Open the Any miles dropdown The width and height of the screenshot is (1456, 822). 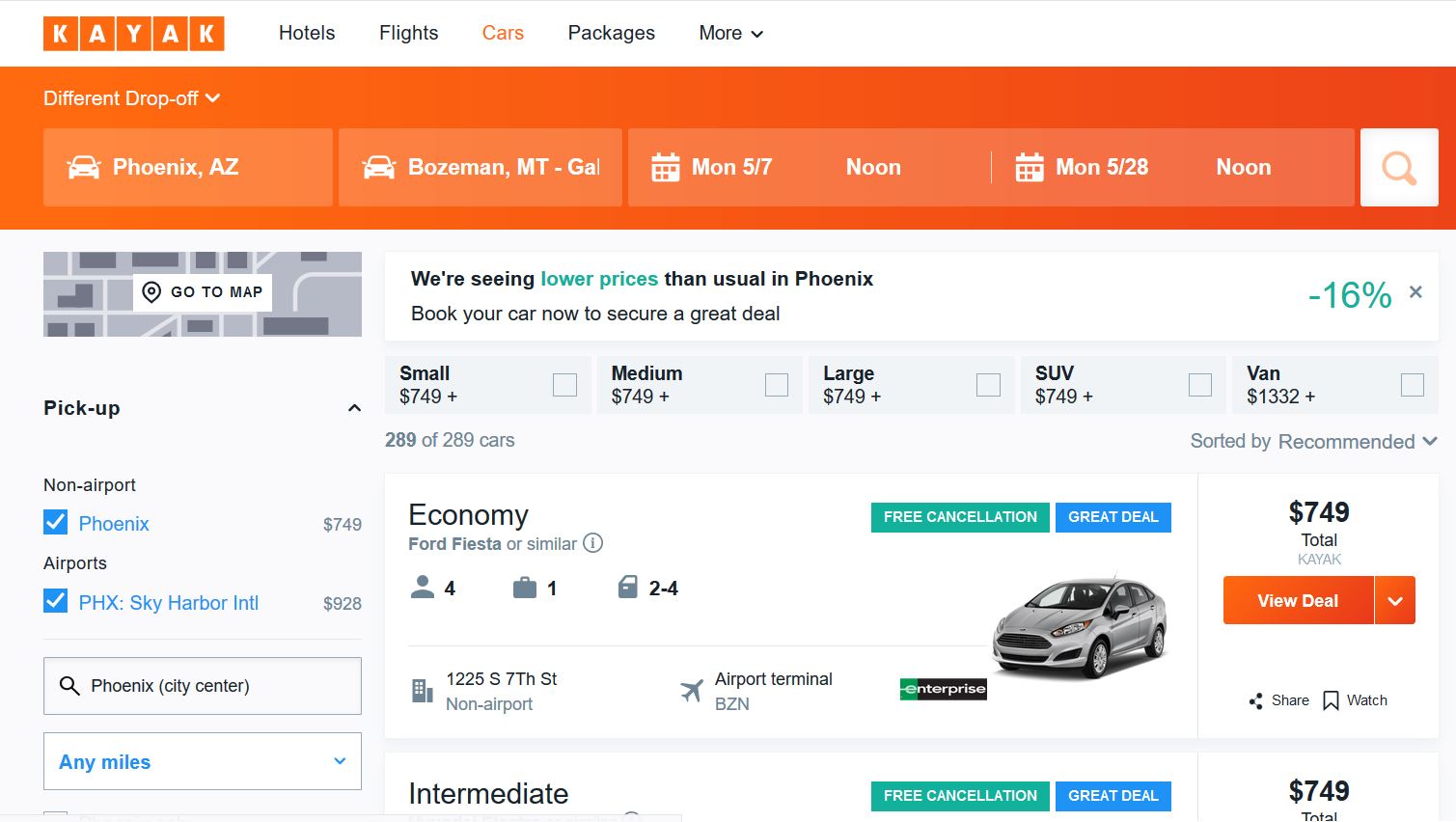pos(203,761)
